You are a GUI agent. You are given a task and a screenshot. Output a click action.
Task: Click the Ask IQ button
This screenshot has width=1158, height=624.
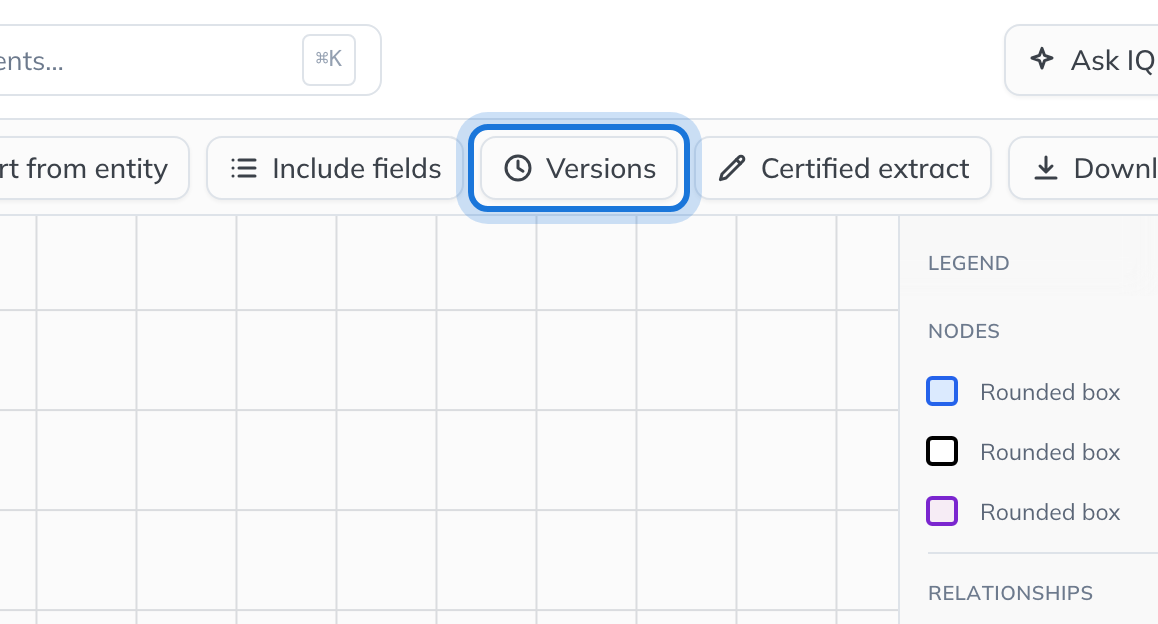pyautogui.click(x=1082, y=60)
